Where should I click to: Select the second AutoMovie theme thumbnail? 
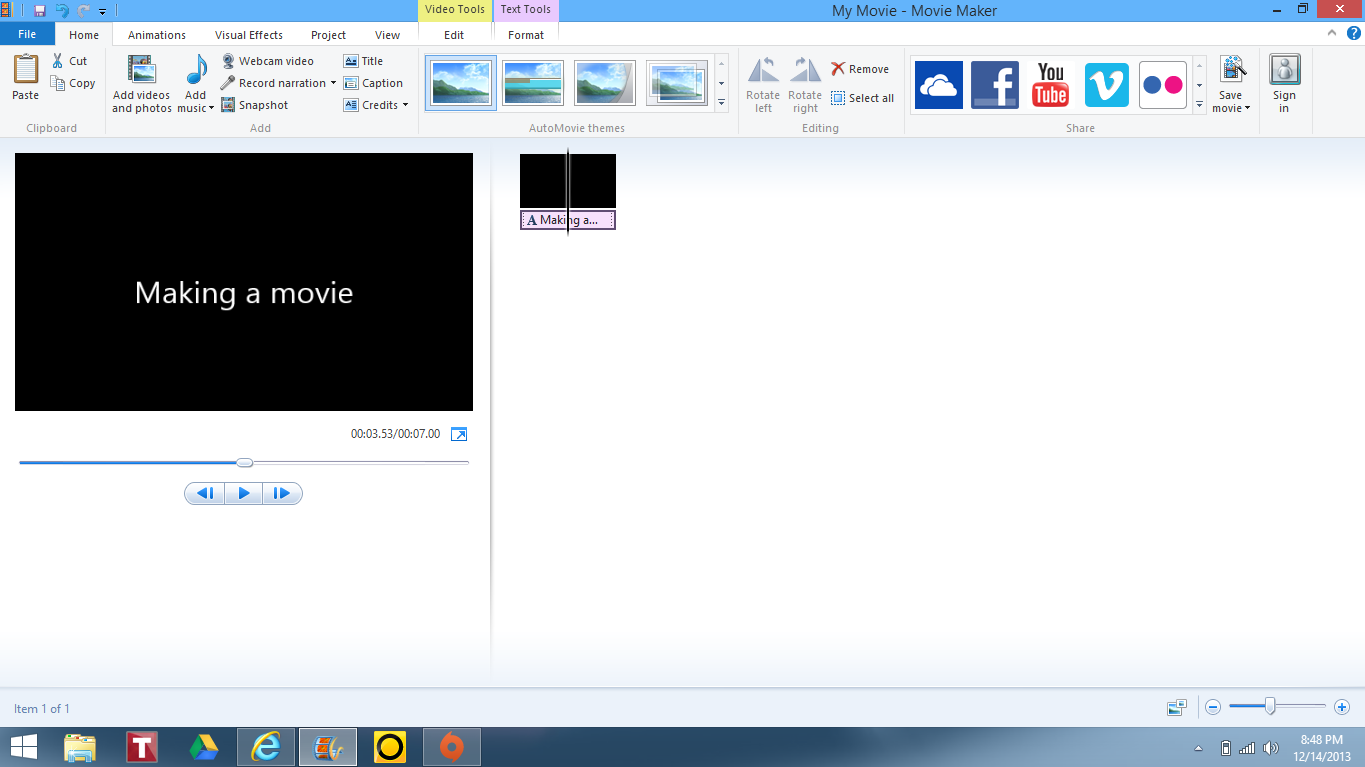(533, 83)
